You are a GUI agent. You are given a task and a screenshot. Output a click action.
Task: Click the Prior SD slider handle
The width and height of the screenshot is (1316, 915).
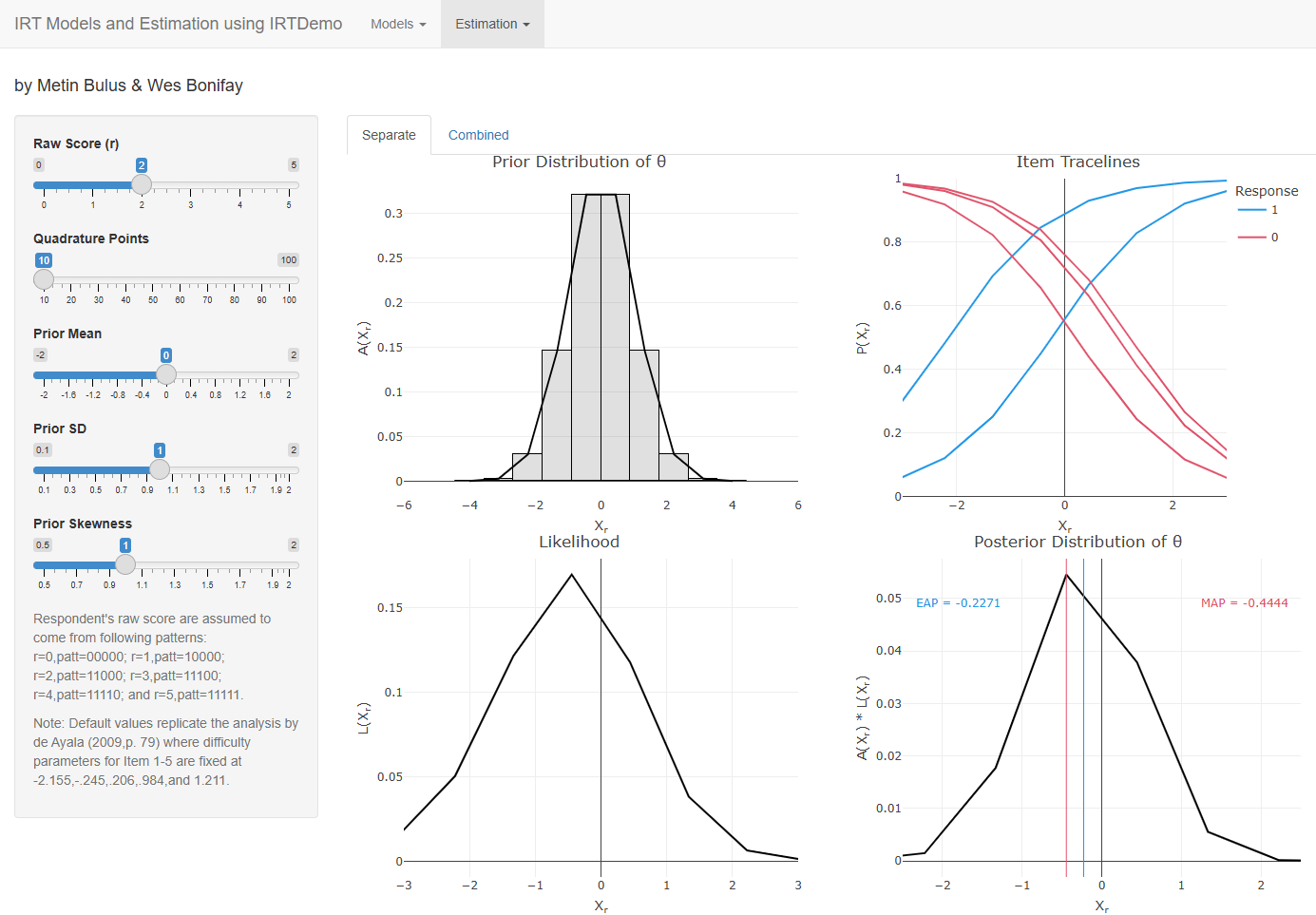pyautogui.click(x=160, y=469)
